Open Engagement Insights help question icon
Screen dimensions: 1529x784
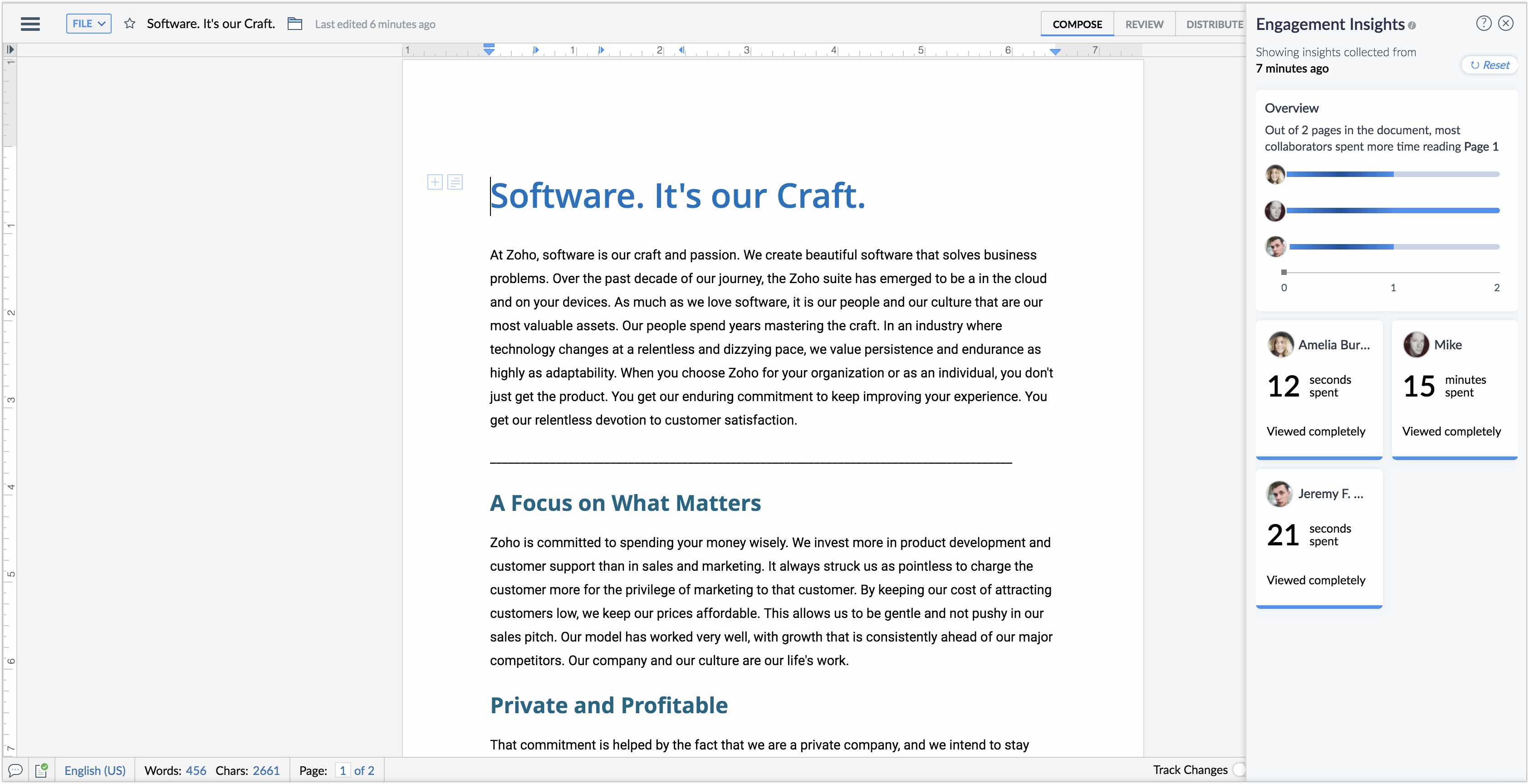point(1483,23)
